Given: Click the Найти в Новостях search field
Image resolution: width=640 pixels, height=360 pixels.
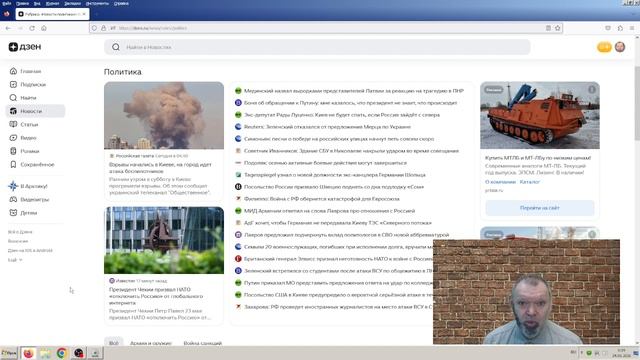Looking at the screenshot, I should pyautogui.click(x=317, y=47).
